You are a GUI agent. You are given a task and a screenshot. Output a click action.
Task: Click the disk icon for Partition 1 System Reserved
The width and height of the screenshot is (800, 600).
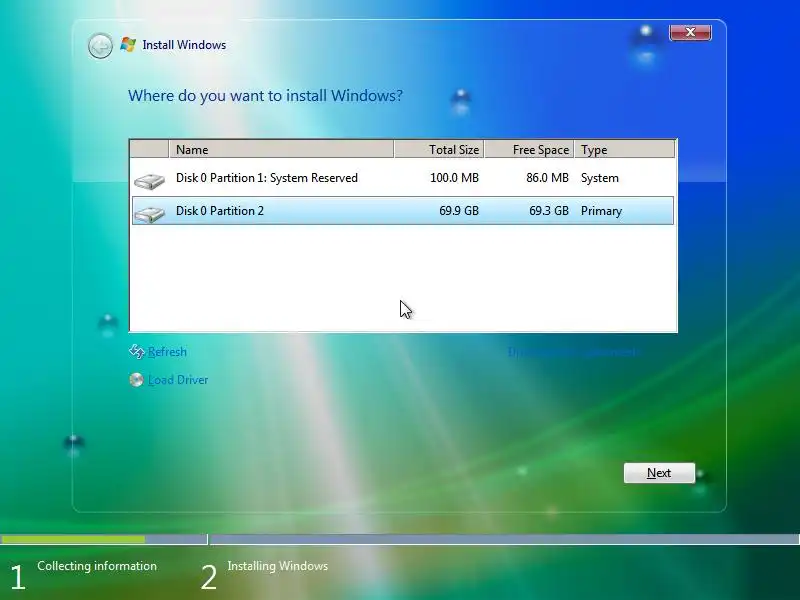(x=149, y=181)
